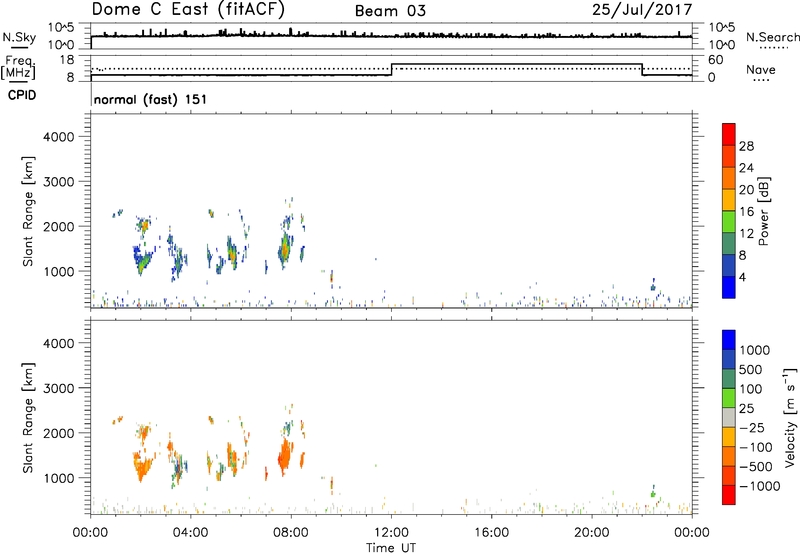This screenshot has width=800, height=554.
Task: Click the '4000' tick of the power panel
Action: [x=59, y=137]
